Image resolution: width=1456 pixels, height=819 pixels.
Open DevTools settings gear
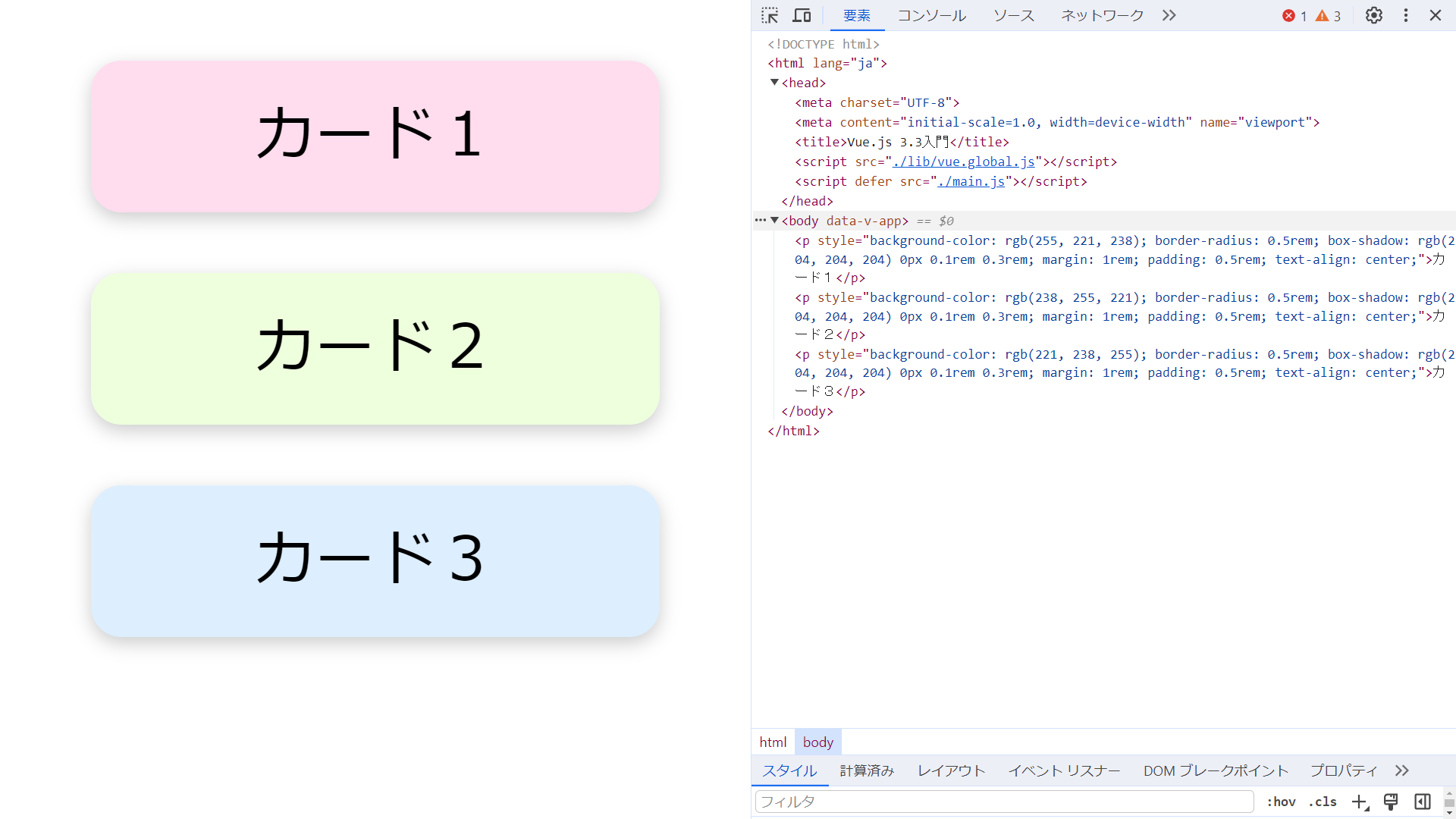pyautogui.click(x=1373, y=15)
